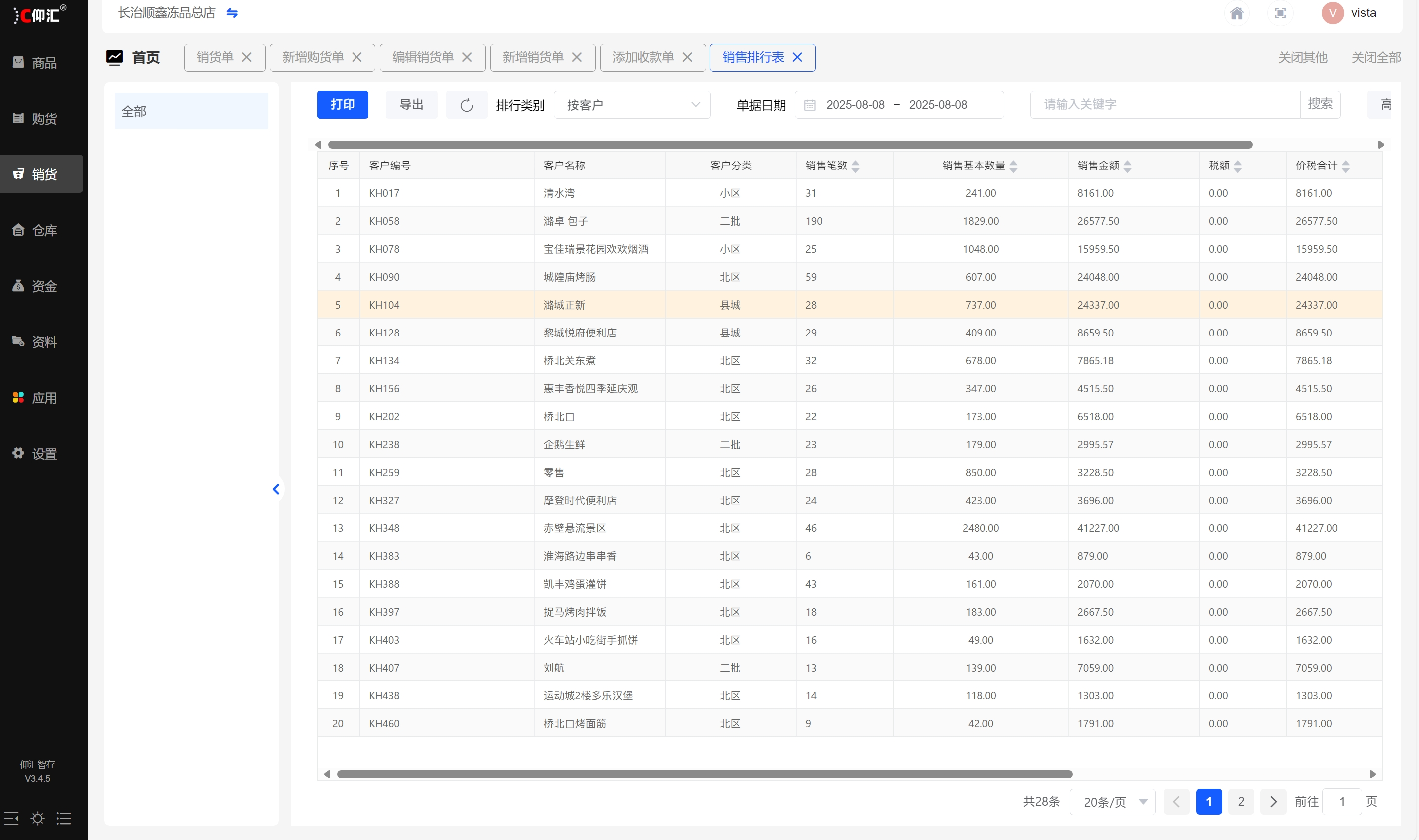1419x840 pixels.
Task: Sort by 价税合计 column
Action: (x=1345, y=166)
